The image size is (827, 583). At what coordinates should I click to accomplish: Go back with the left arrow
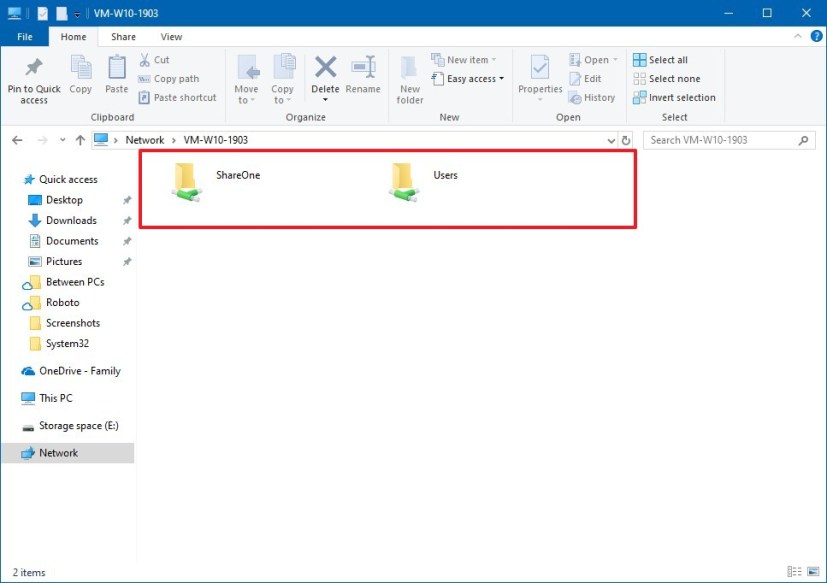[17, 140]
